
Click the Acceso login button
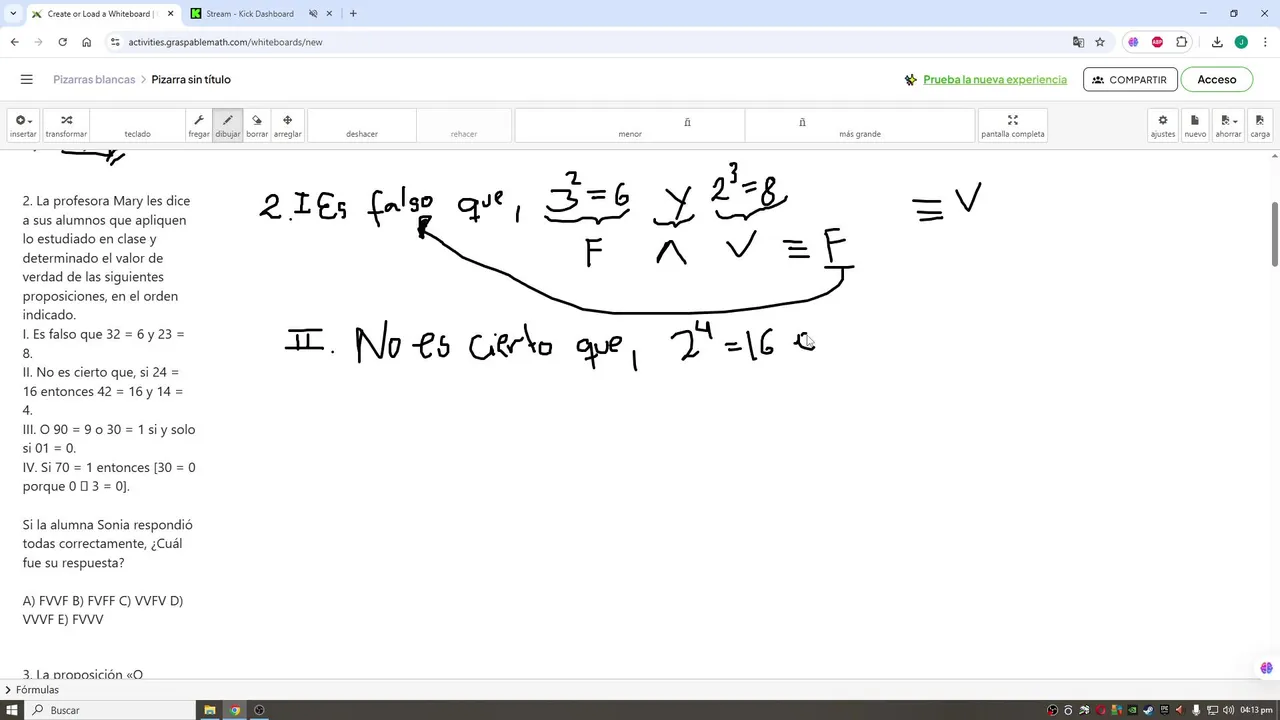click(1217, 79)
